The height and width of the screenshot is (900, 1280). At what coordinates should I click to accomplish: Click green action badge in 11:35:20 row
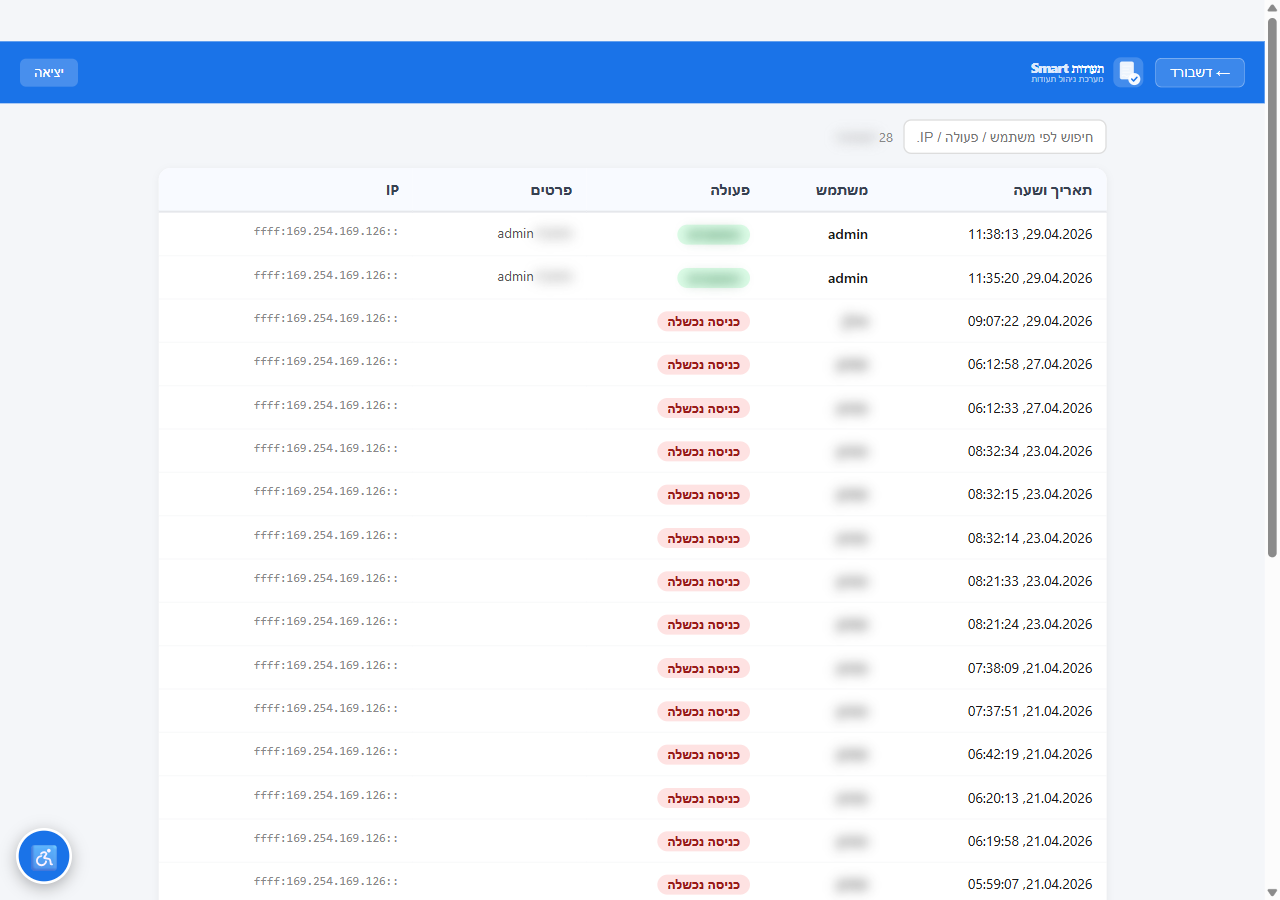click(713, 278)
